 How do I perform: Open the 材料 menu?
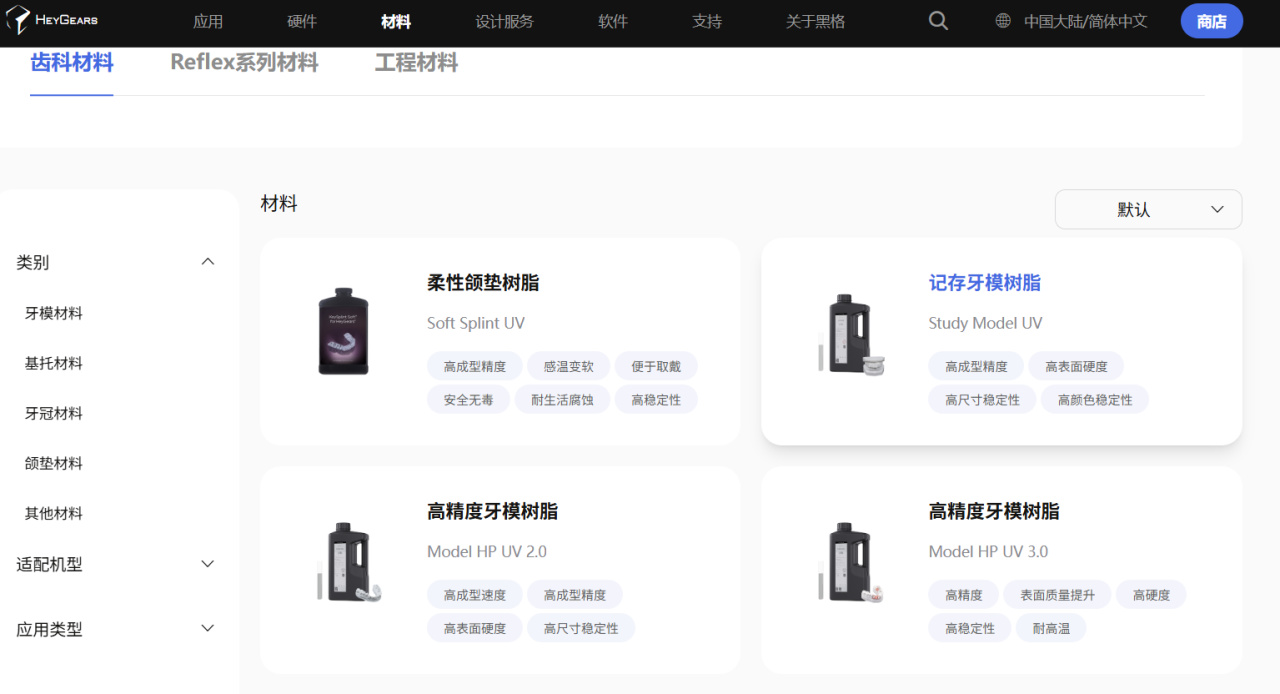click(x=396, y=21)
